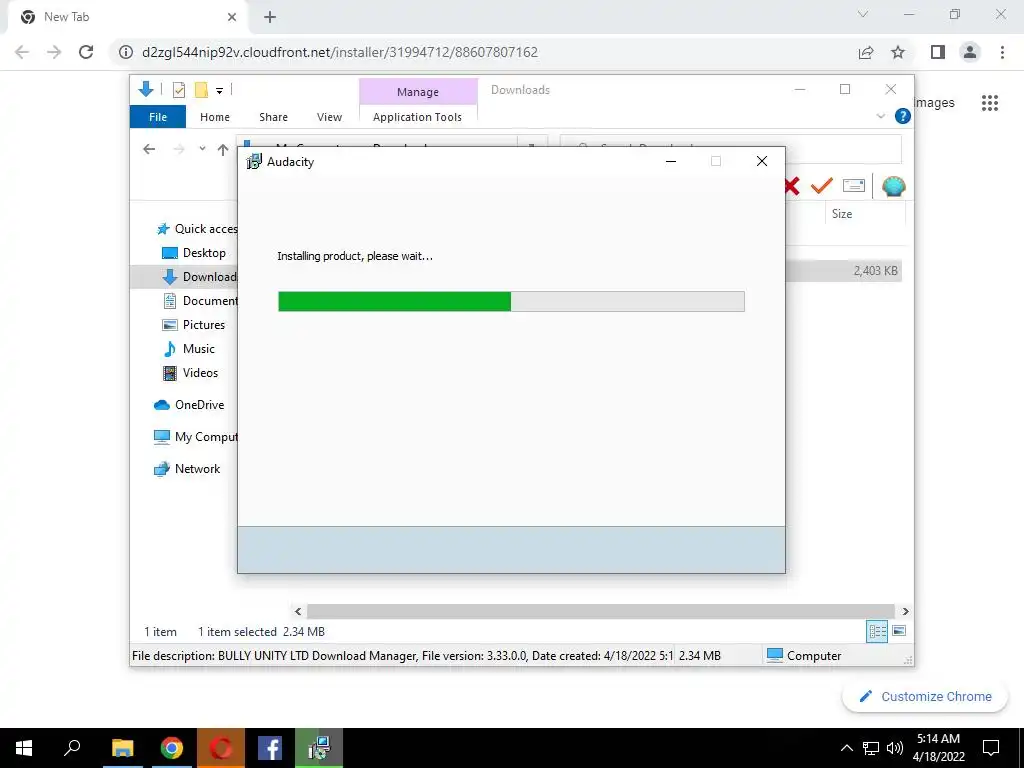Image resolution: width=1024 pixels, height=768 pixels.
Task: Bookmark this tab with the star icon
Action: [898, 52]
